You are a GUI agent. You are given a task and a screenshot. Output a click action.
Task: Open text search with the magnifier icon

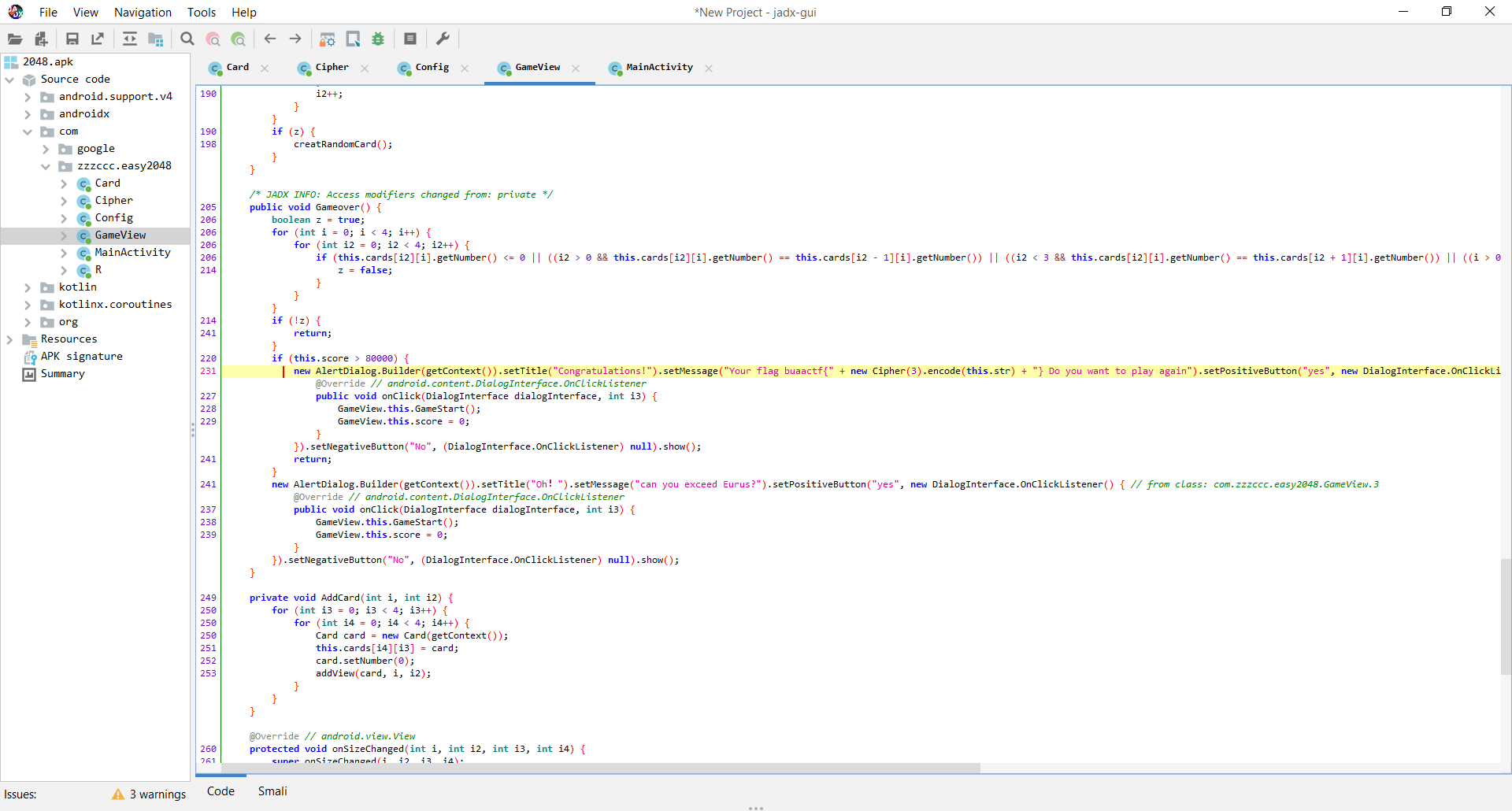(x=187, y=39)
